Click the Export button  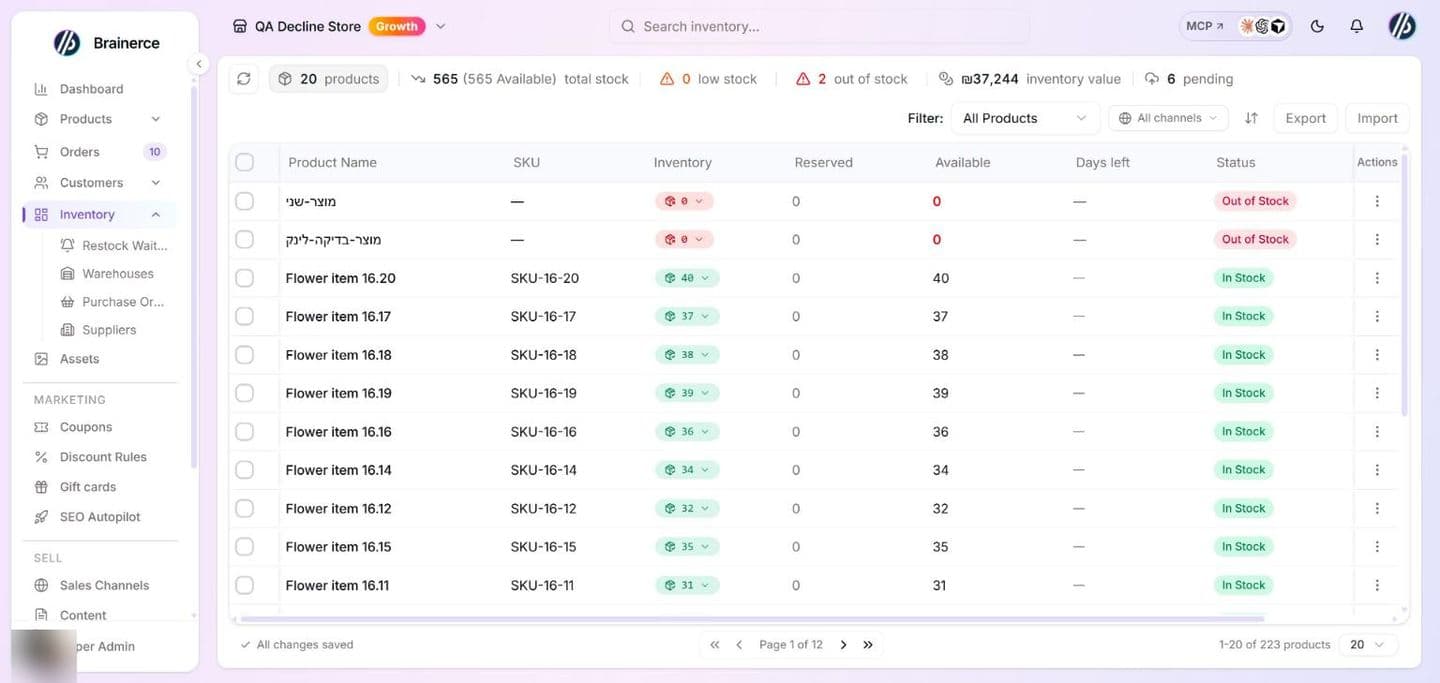pos(1305,118)
